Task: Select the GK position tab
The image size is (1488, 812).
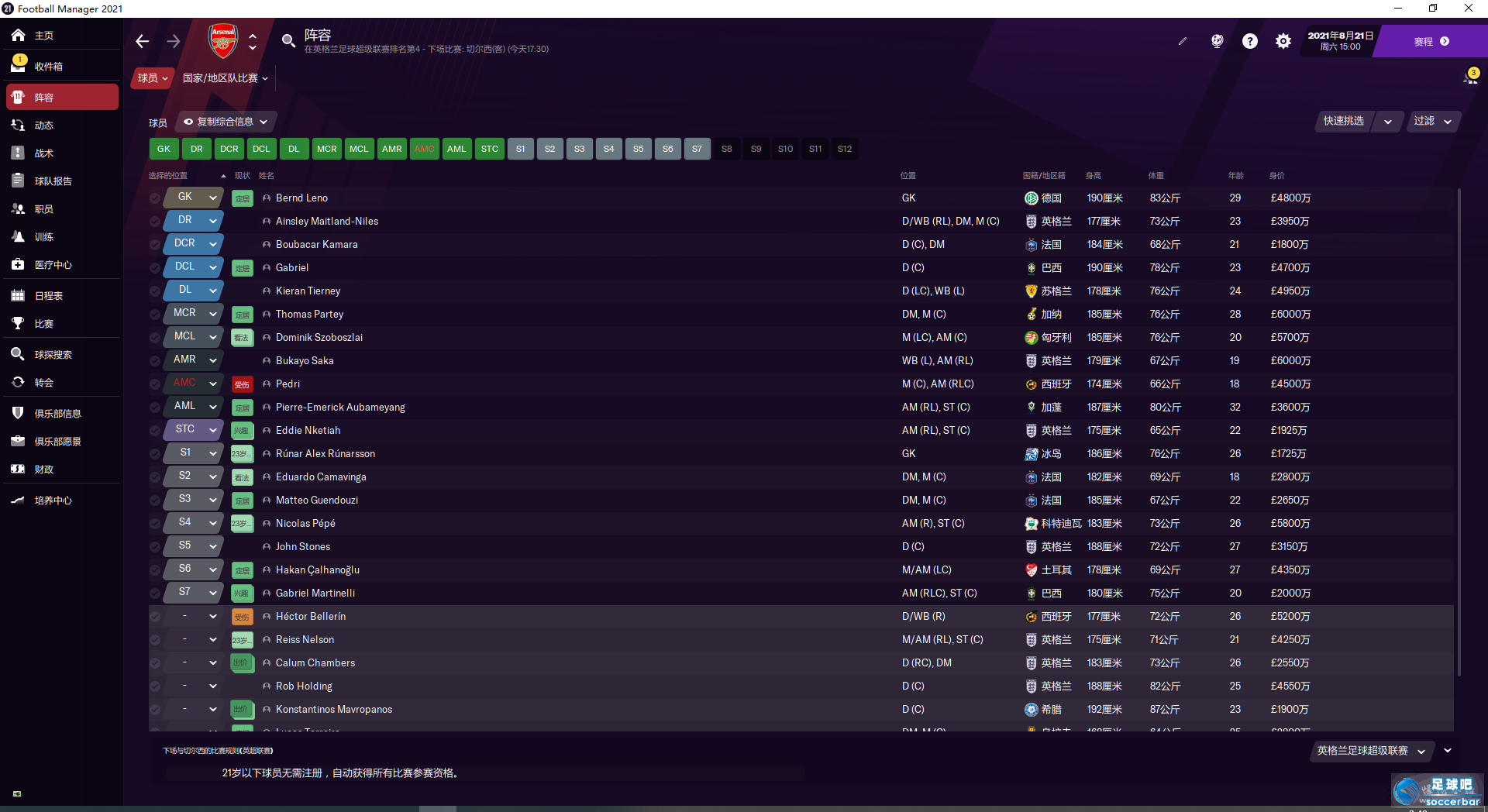Action: (x=164, y=149)
